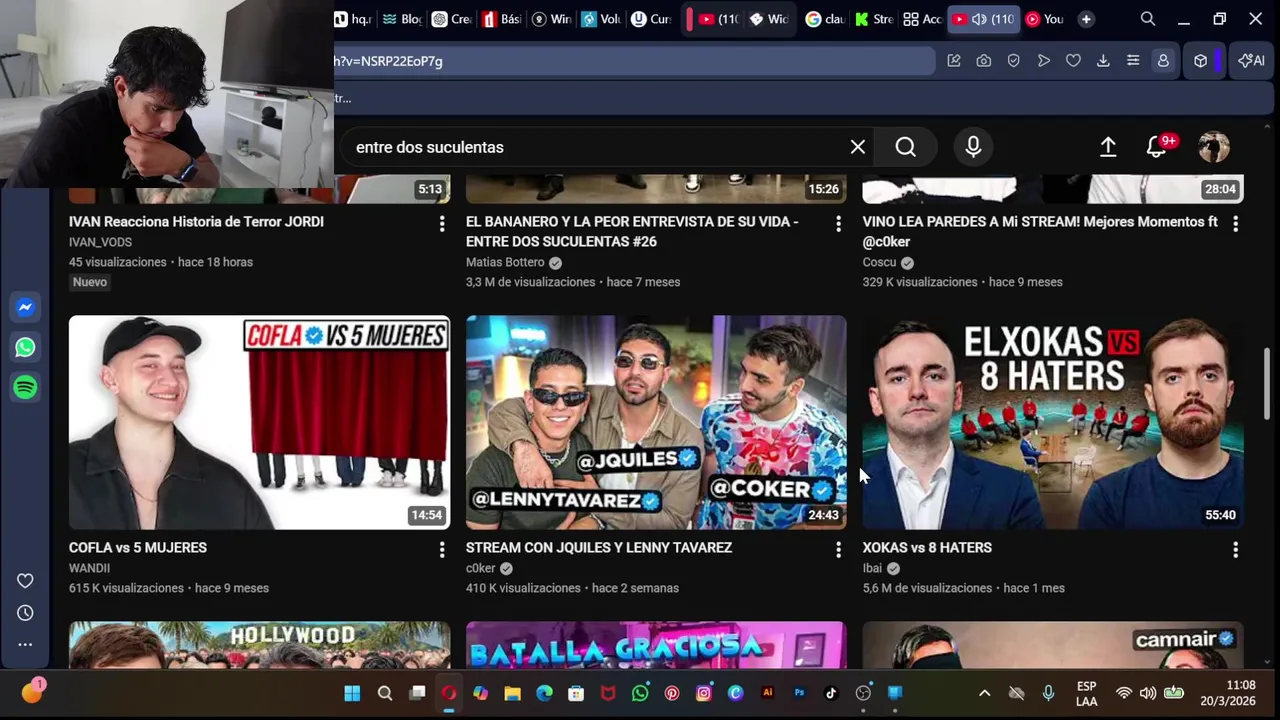Image resolution: width=1280 pixels, height=720 pixels.
Task: Open File Explorer from the taskbar
Action: tap(512, 693)
